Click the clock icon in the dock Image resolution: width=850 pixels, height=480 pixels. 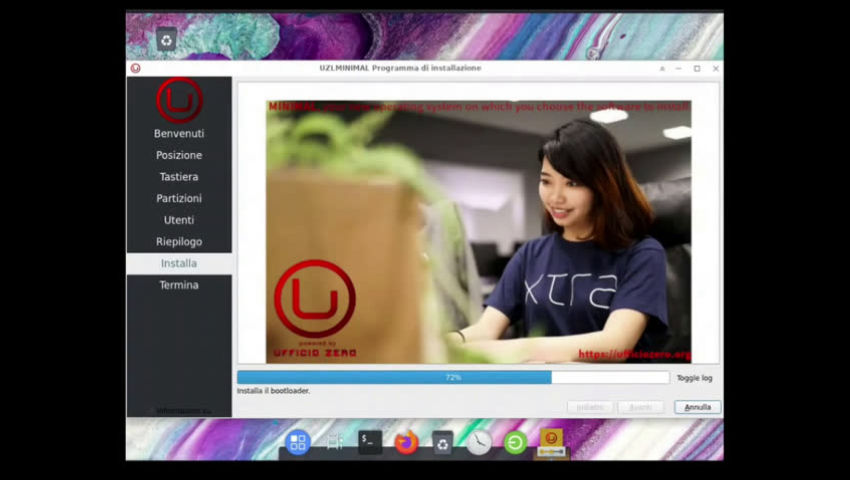click(479, 442)
